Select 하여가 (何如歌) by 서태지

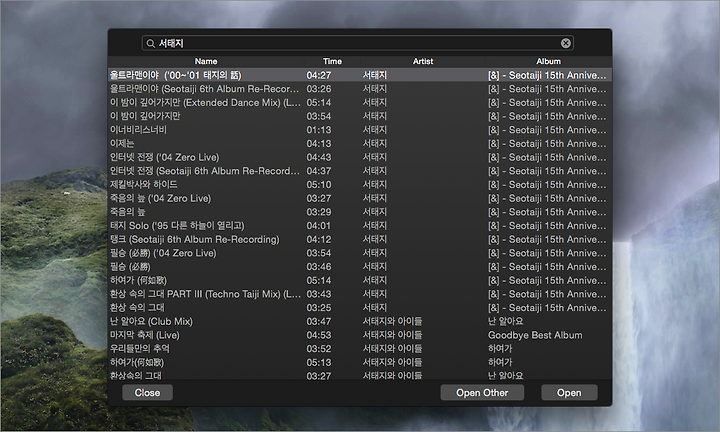[x=360, y=280]
